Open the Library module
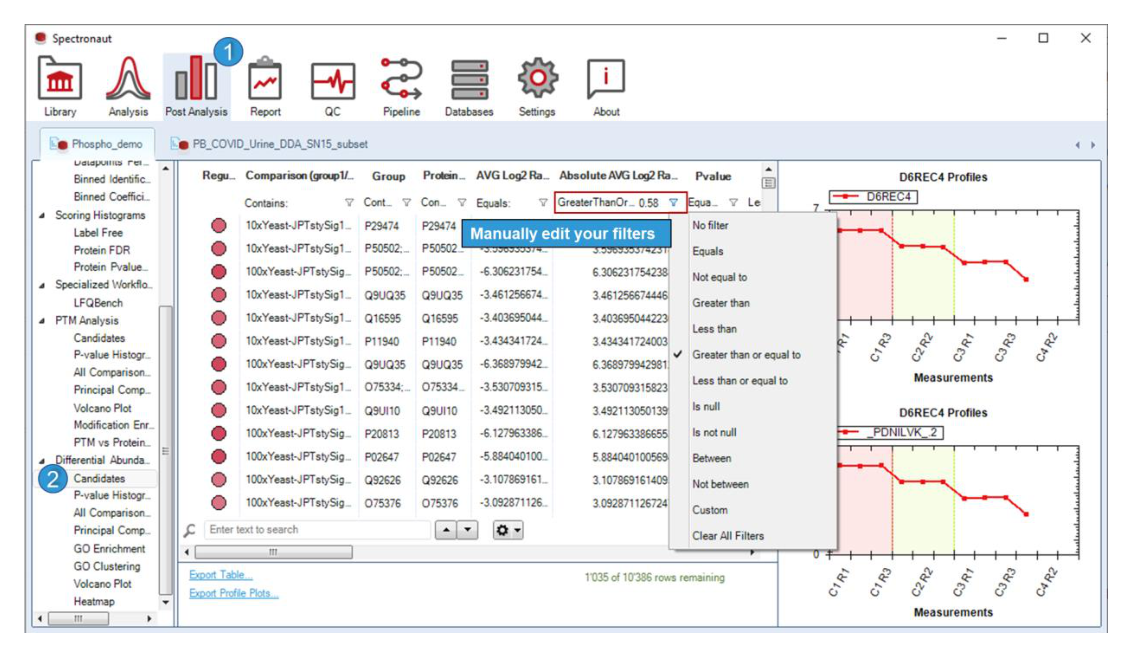The image size is (1132, 657). 59,87
